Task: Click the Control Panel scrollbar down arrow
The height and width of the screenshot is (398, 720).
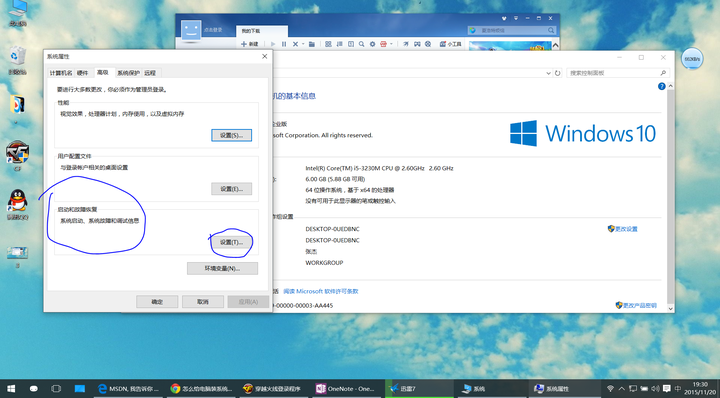Action: click(x=670, y=308)
